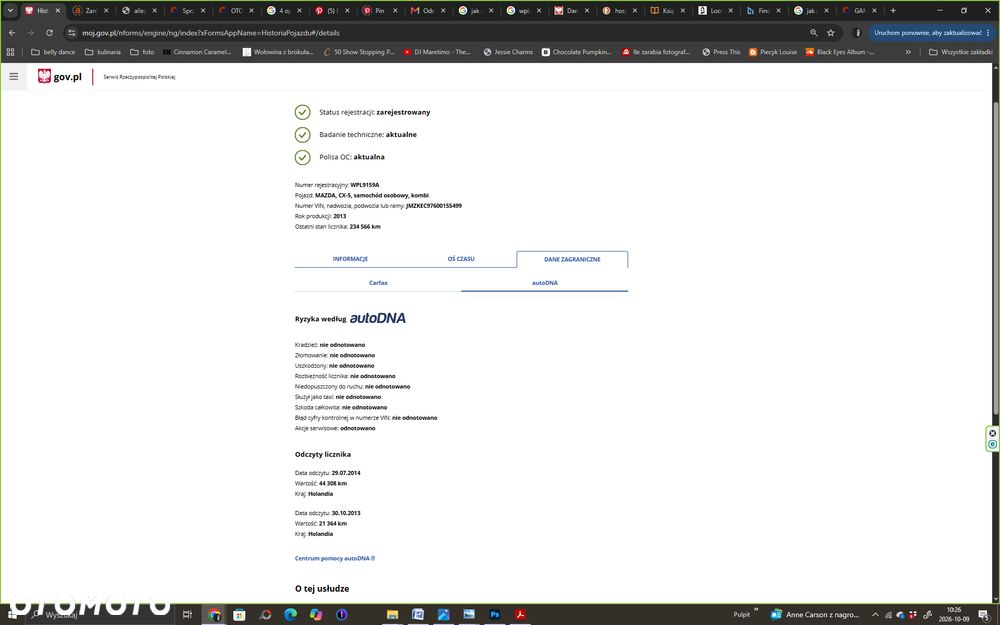Open Adobe Acrobat from the taskbar
Viewport: 1000px width, 625px height.
click(x=520, y=614)
